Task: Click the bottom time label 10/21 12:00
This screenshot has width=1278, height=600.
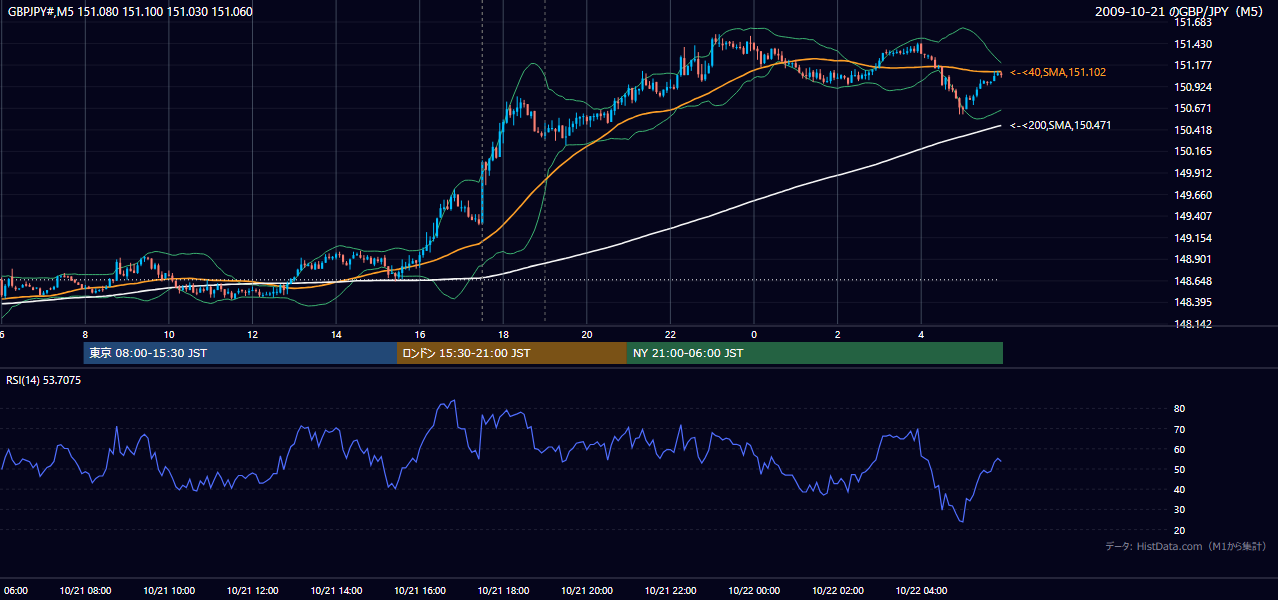Action: [252, 591]
